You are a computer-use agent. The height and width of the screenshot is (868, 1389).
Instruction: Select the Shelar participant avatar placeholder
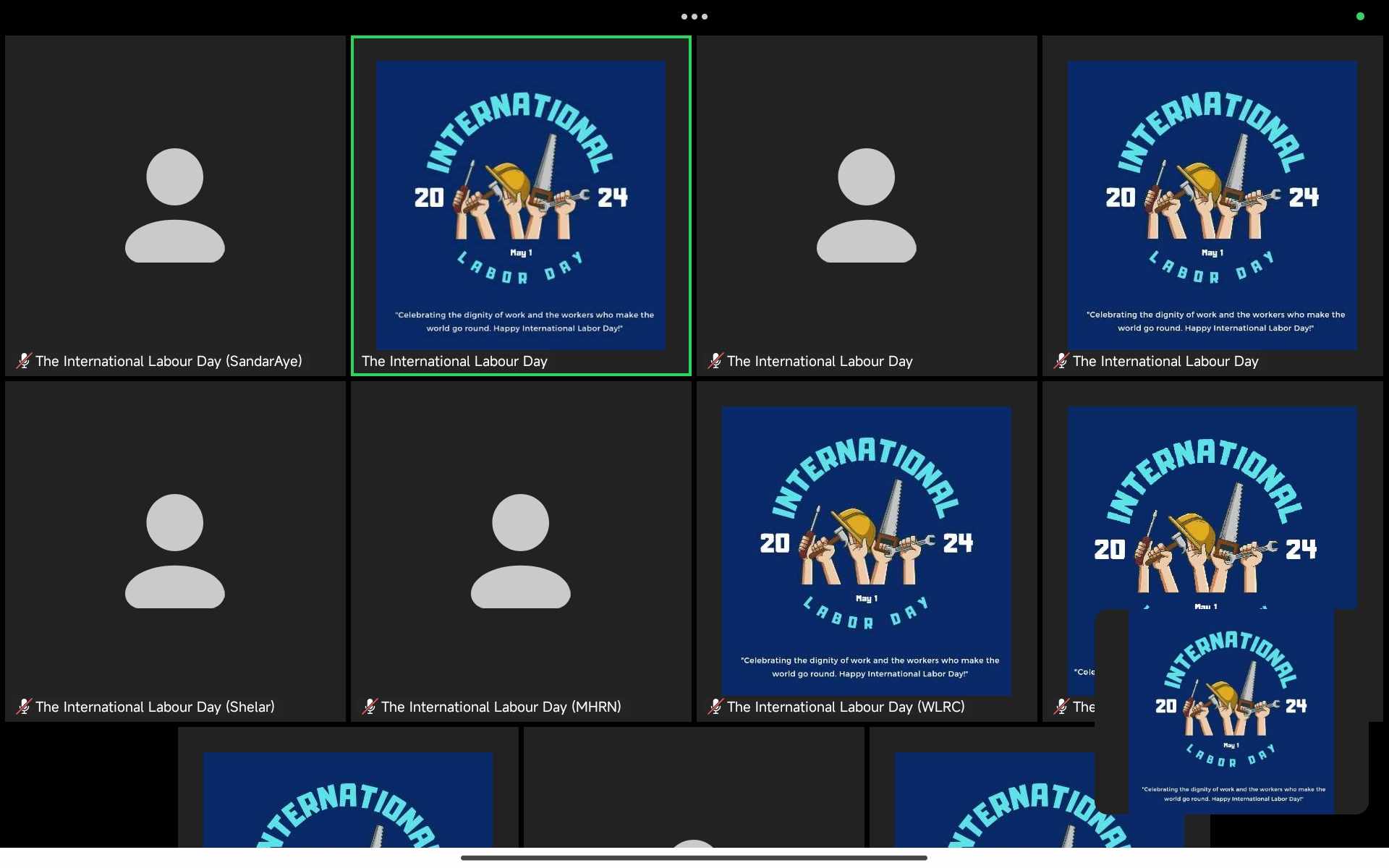(175, 551)
